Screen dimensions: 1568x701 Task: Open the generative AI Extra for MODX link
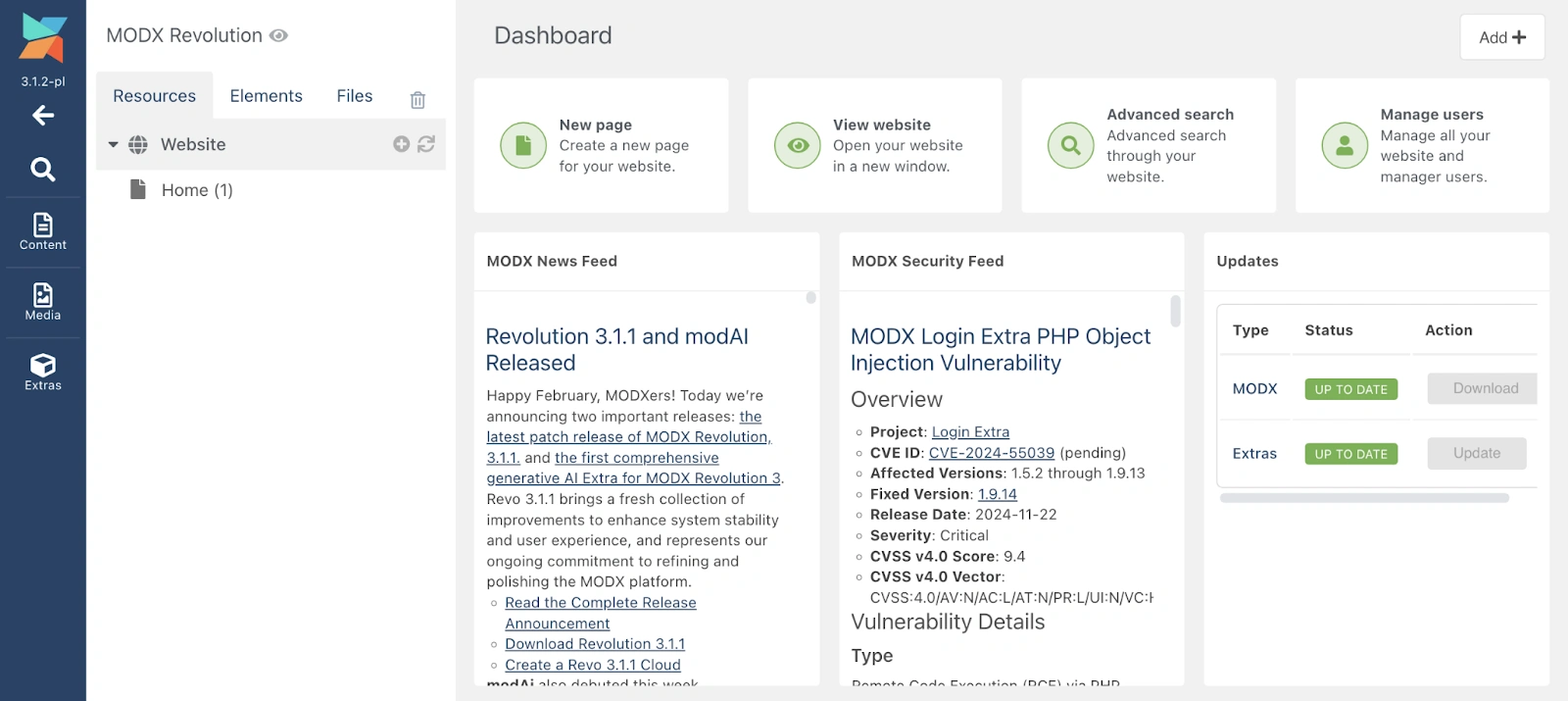(633, 469)
